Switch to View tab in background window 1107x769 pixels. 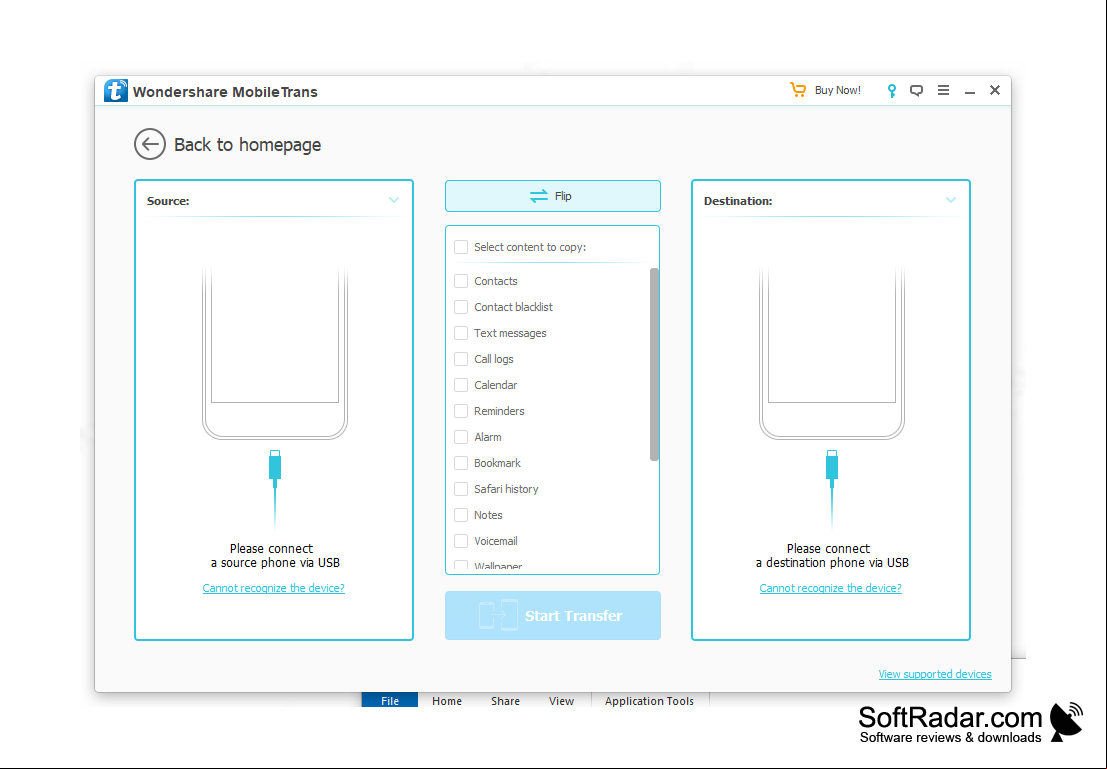561,701
